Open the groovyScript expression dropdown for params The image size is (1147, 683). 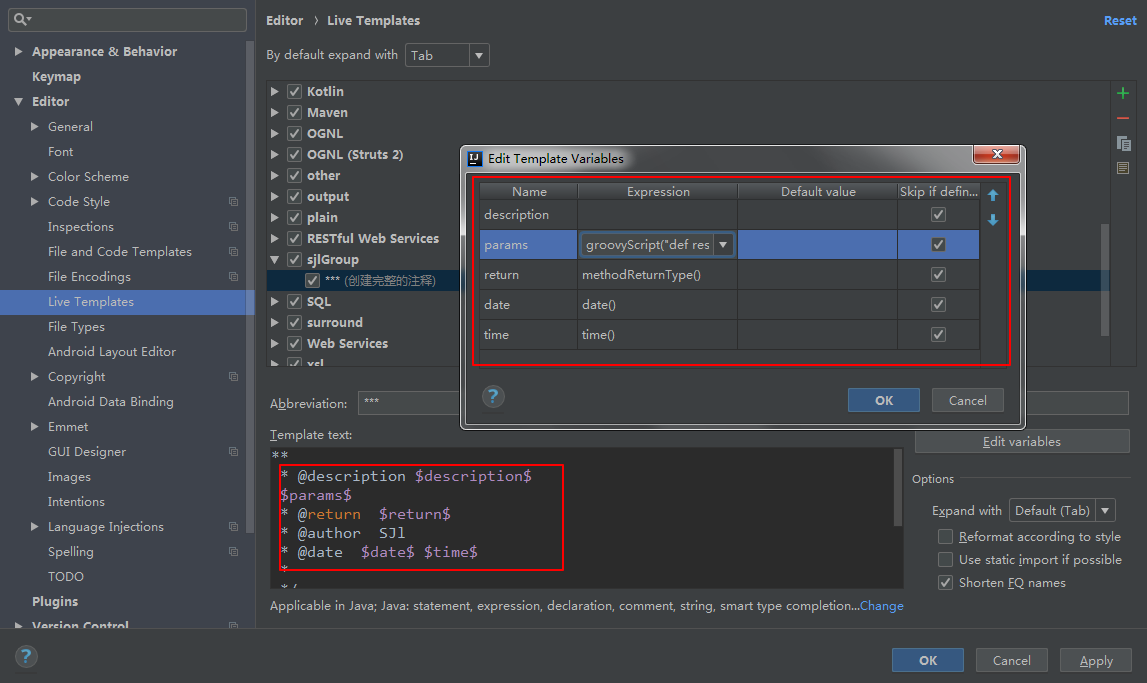(723, 245)
